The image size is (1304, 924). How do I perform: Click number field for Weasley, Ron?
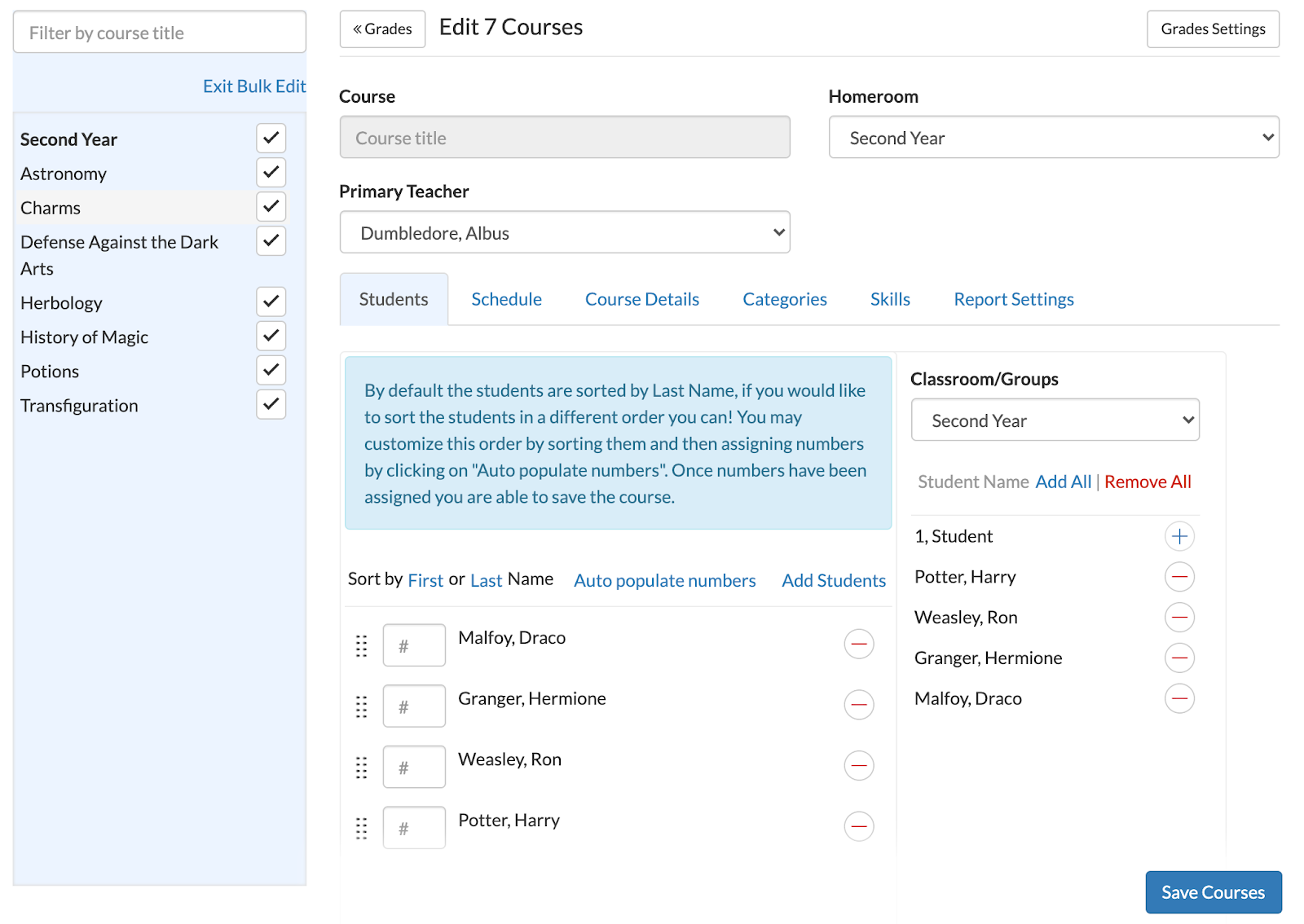(414, 767)
